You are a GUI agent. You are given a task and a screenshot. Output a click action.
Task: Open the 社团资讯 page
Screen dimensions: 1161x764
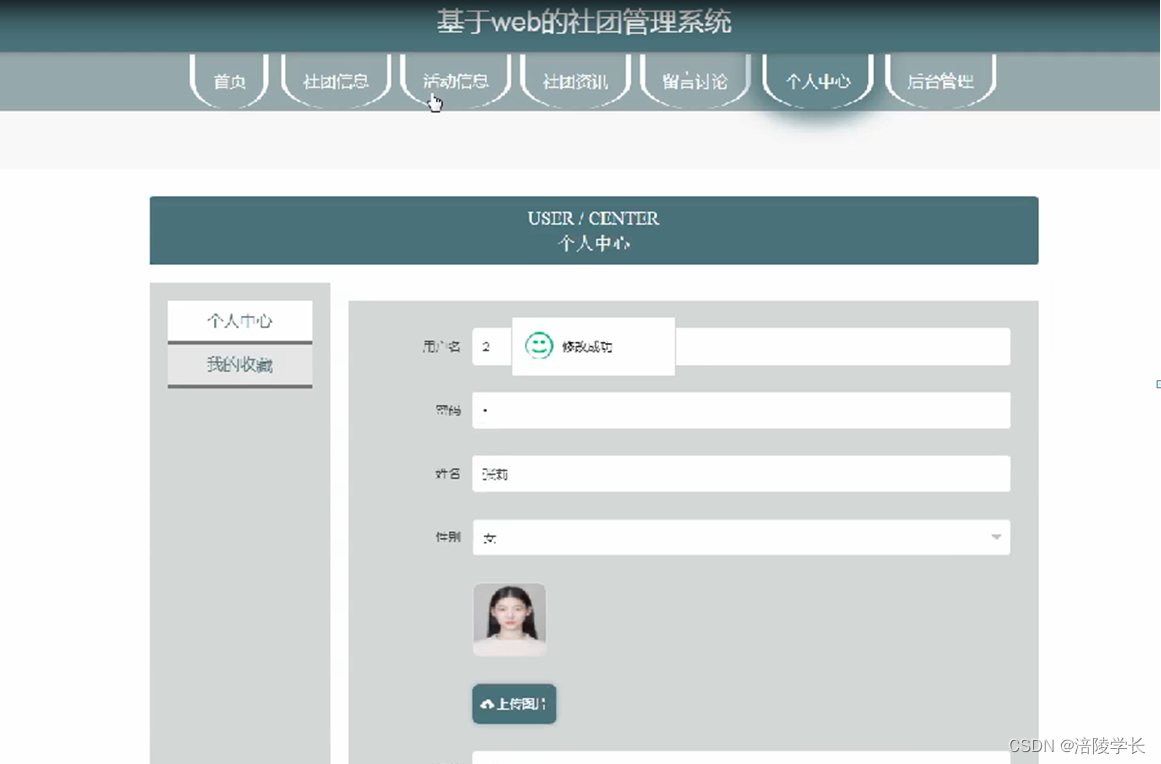pos(574,80)
